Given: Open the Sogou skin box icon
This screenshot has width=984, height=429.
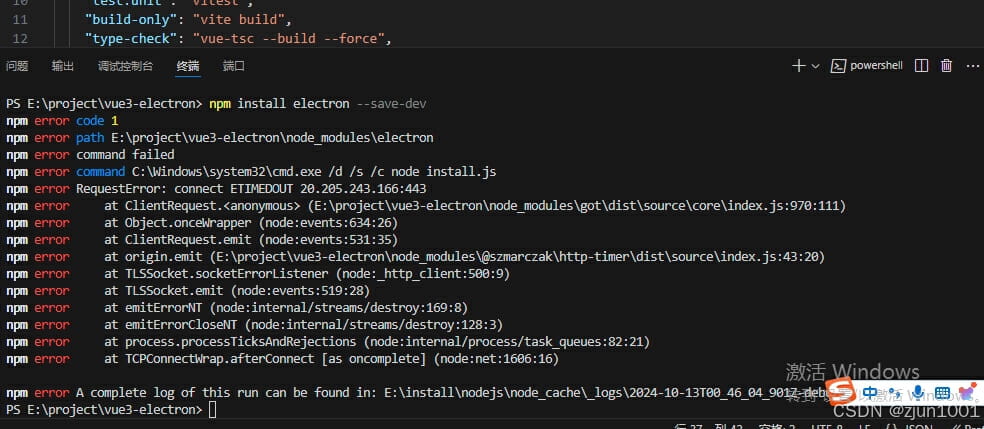Looking at the screenshot, I should coord(967,392).
